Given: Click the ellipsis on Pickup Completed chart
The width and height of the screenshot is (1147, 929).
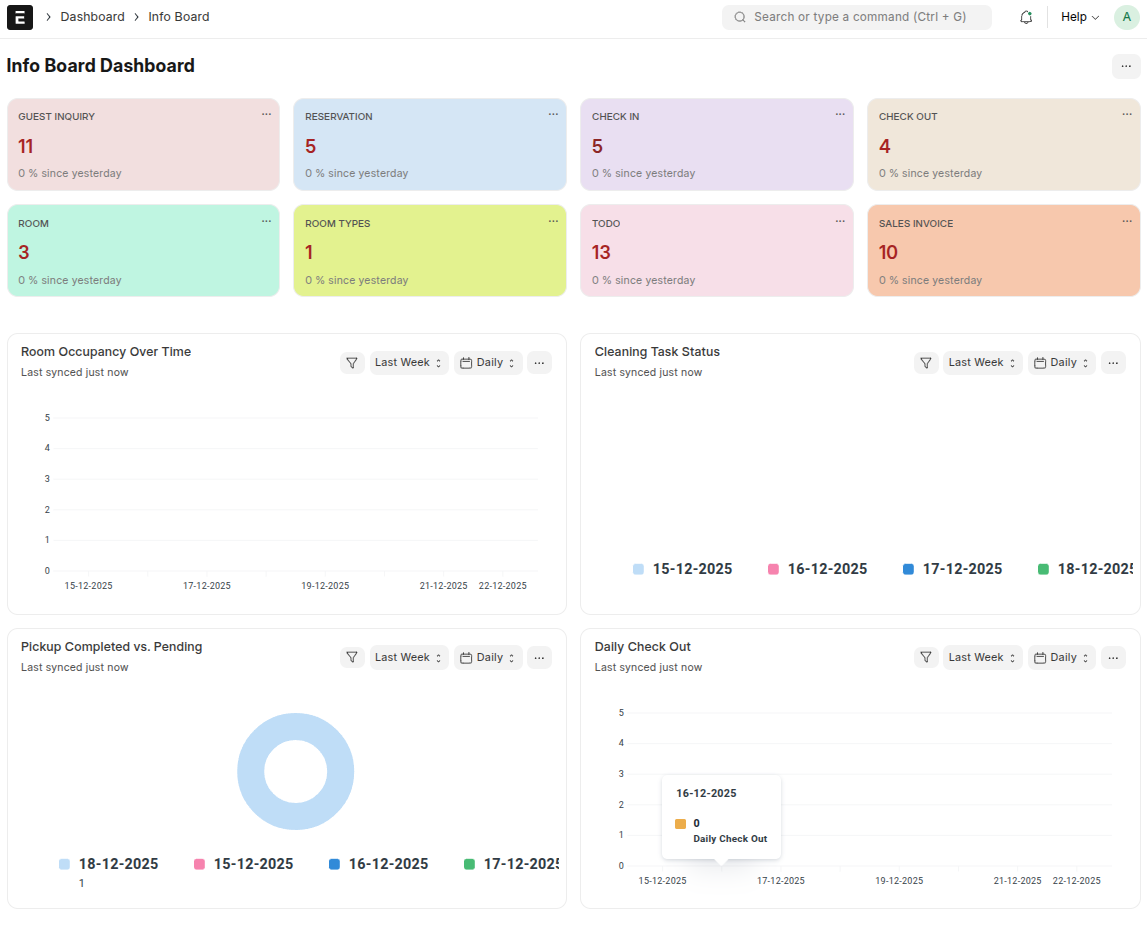Looking at the screenshot, I should [539, 657].
